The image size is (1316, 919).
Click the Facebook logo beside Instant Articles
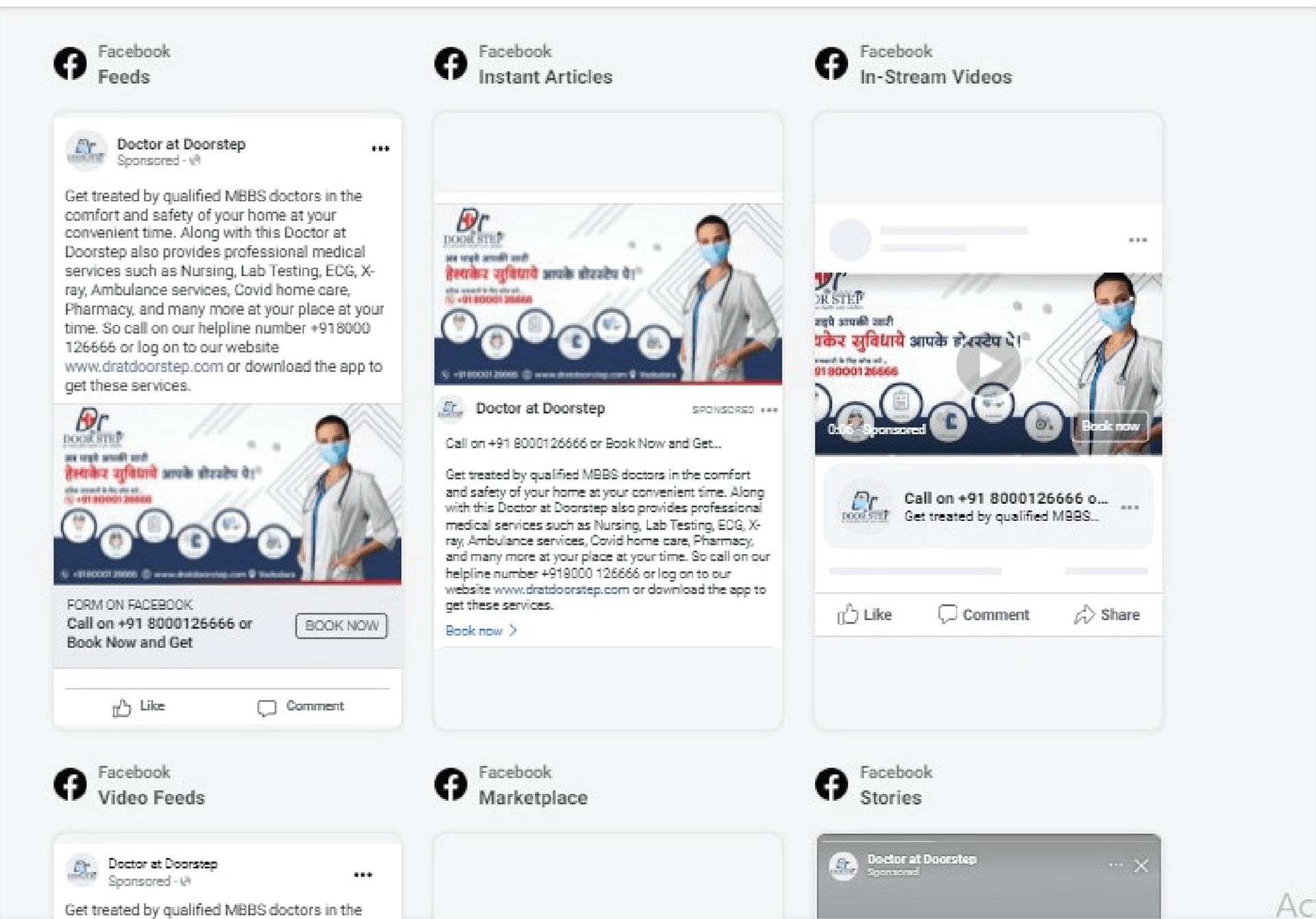point(450,64)
